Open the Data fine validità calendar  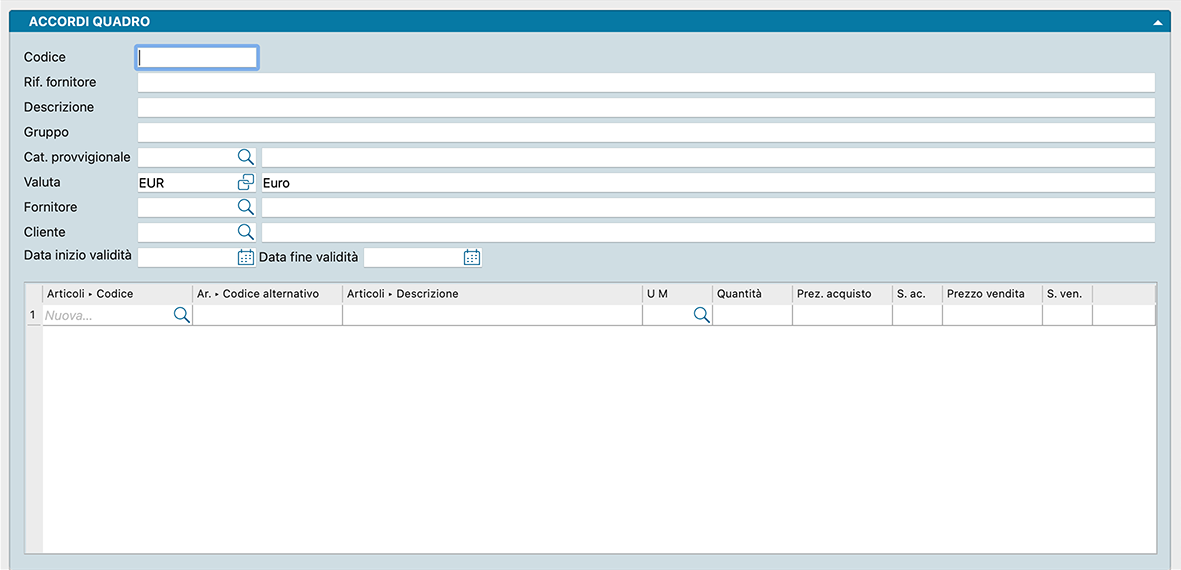pos(472,257)
